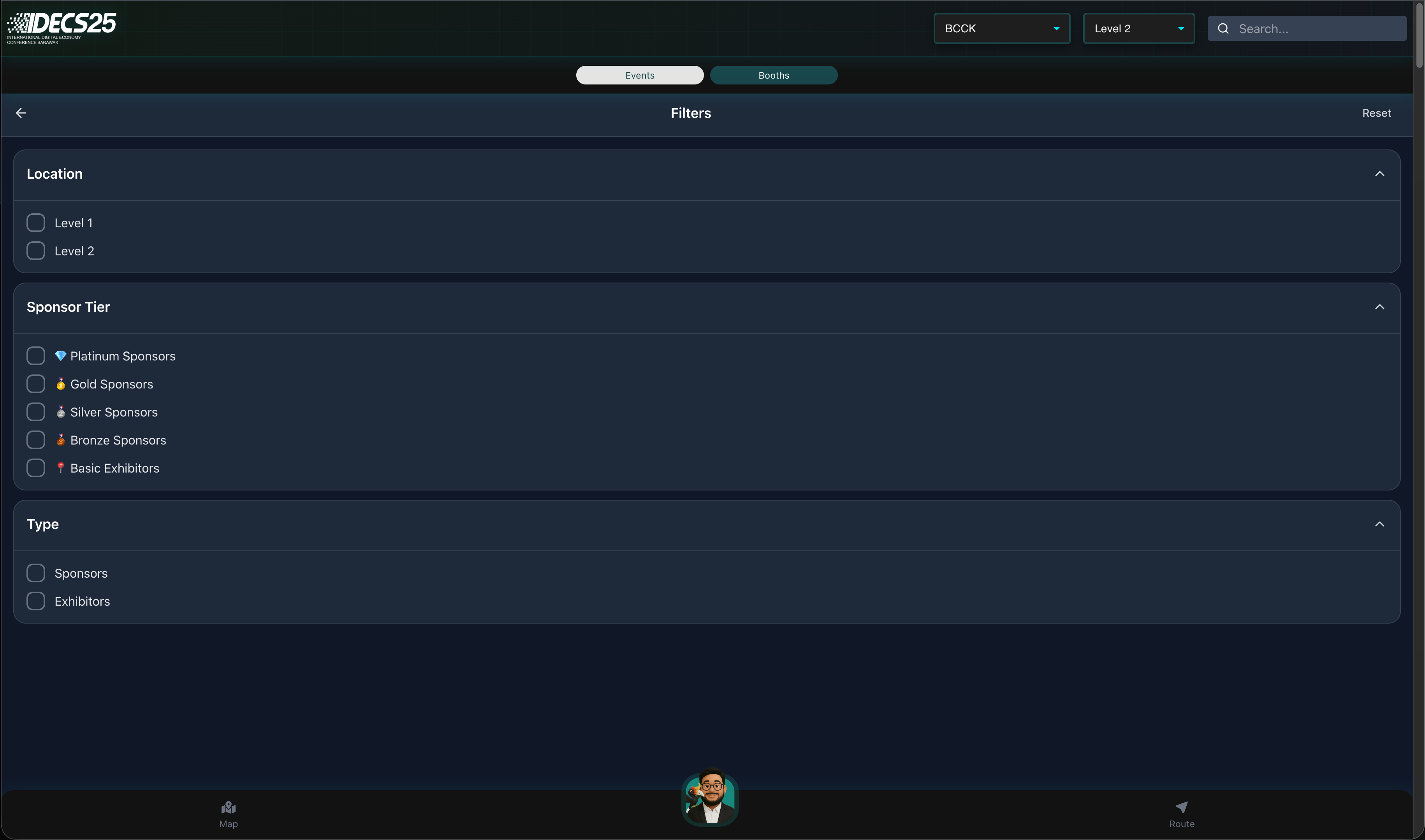Click the Basic Exhibitors label text

click(114, 468)
